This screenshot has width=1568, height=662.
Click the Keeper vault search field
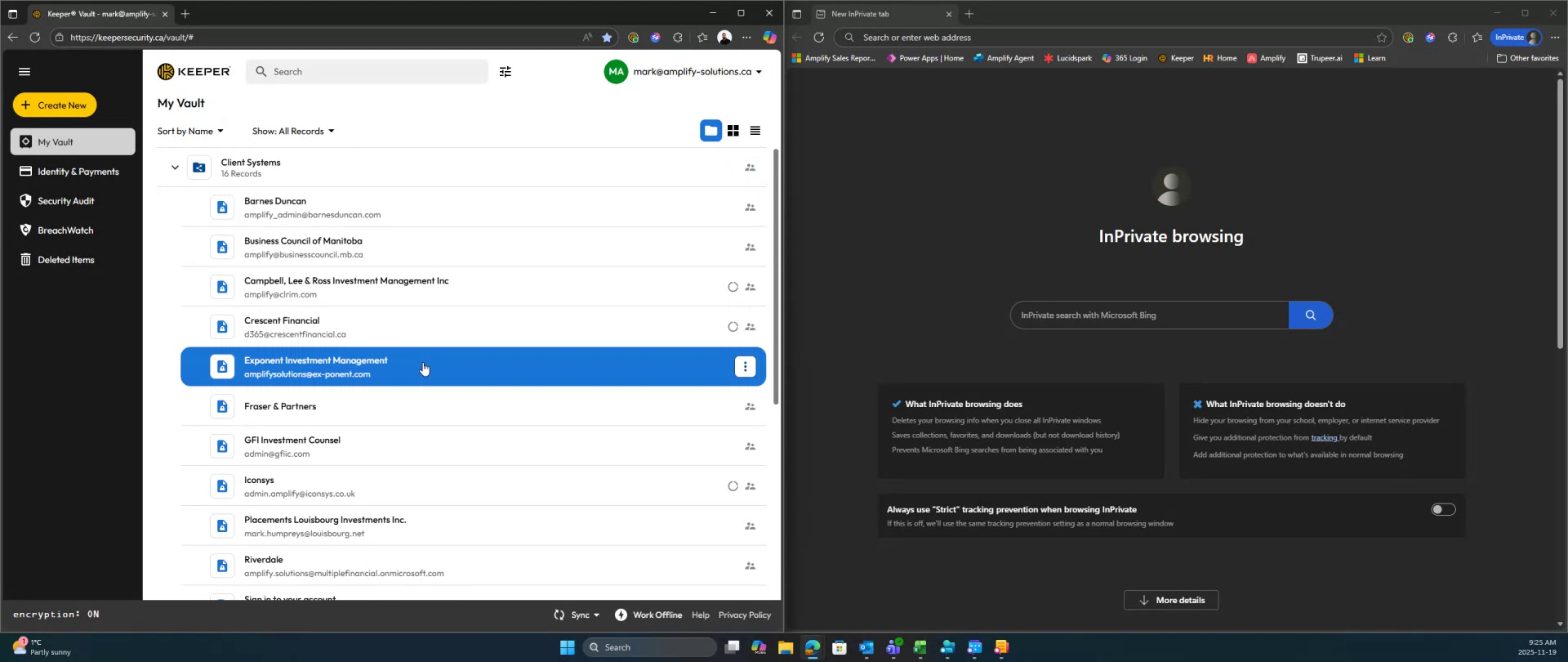367,72
